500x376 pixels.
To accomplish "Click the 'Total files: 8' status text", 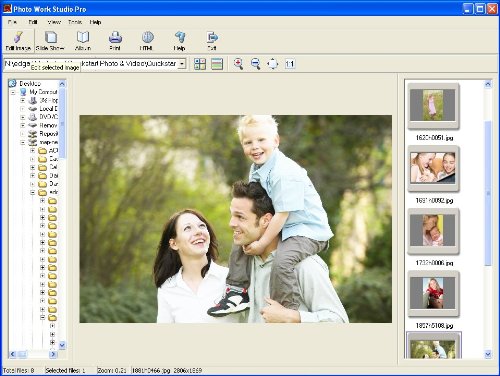I will (x=18, y=370).
